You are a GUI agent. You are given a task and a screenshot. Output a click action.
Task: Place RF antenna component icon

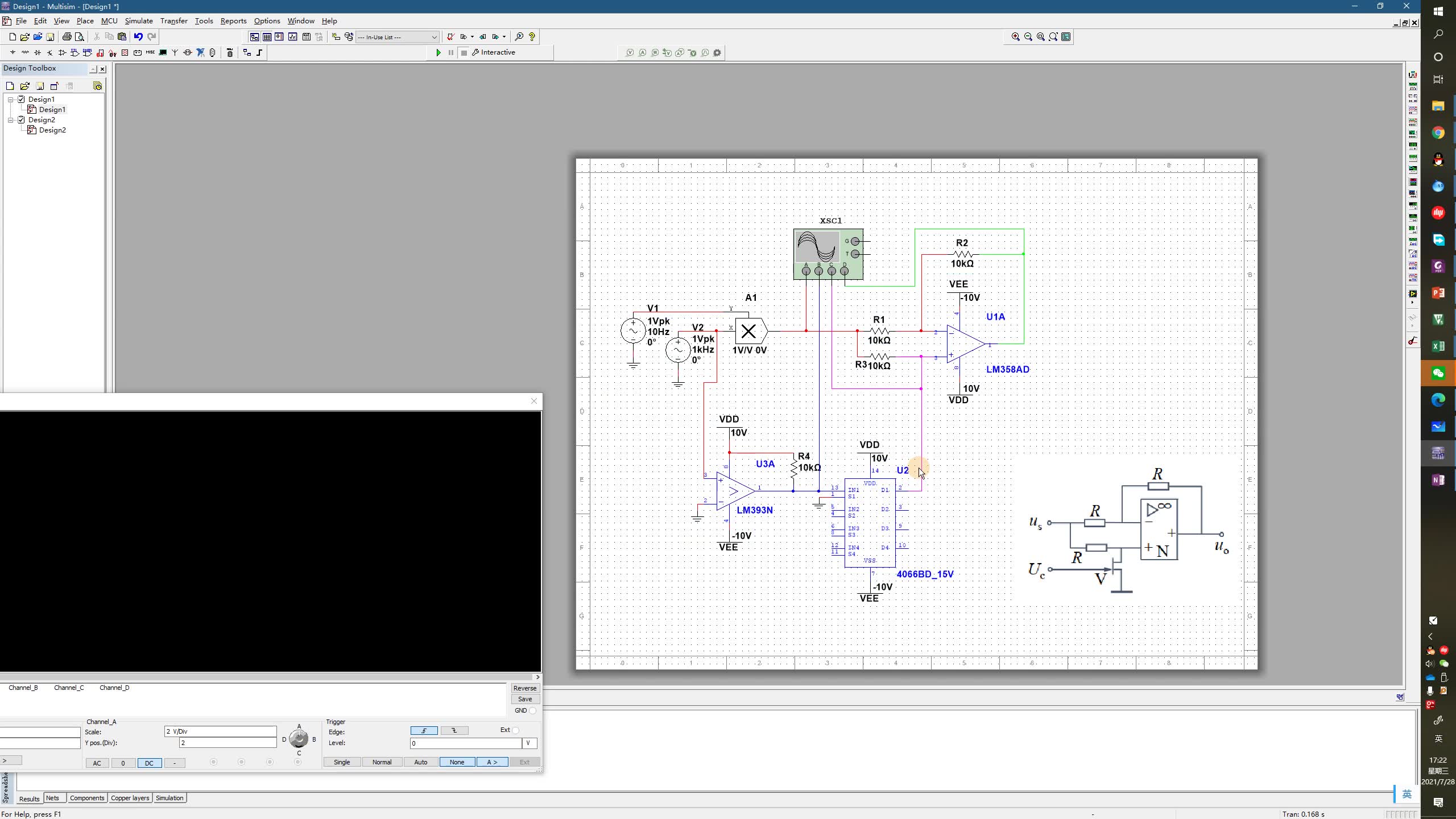pyautogui.click(x=175, y=53)
